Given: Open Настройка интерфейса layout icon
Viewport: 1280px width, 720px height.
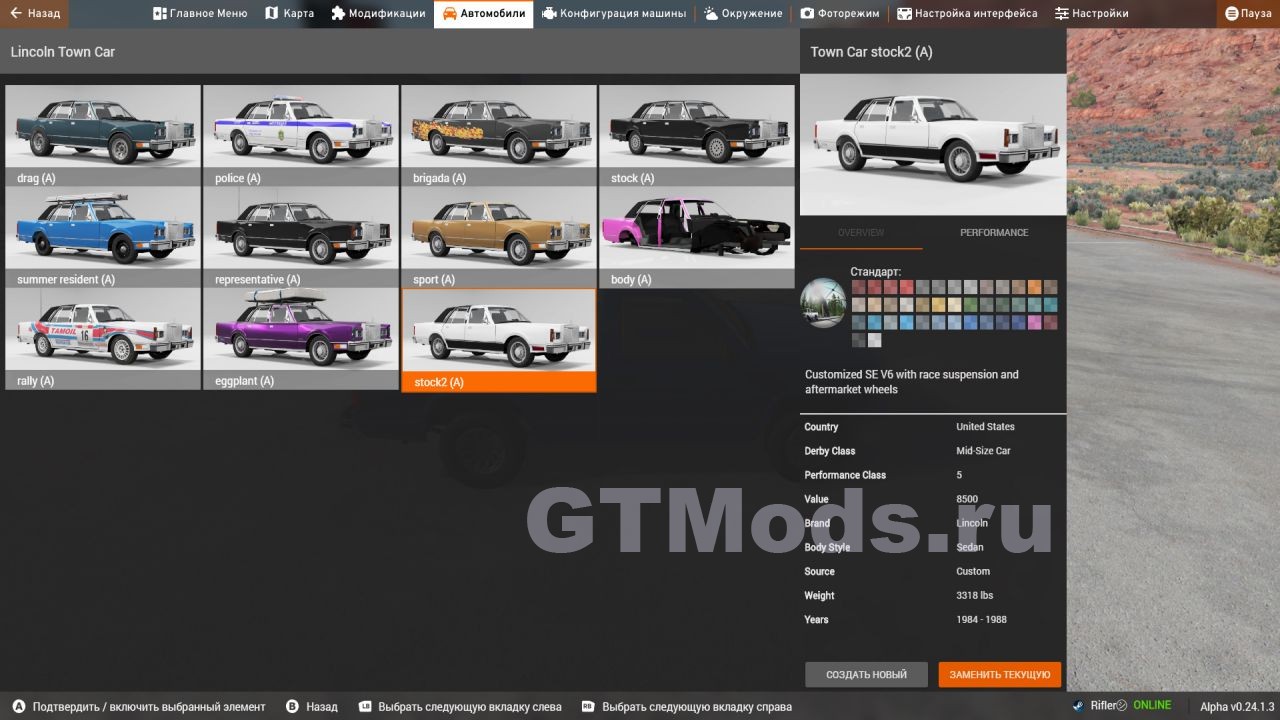Looking at the screenshot, I should pyautogui.click(x=904, y=13).
